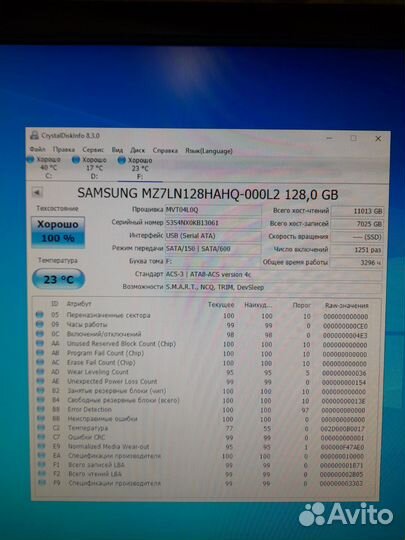Click the rotation speed value (SSD)
This screenshot has width=405, height=540.
coord(357,237)
